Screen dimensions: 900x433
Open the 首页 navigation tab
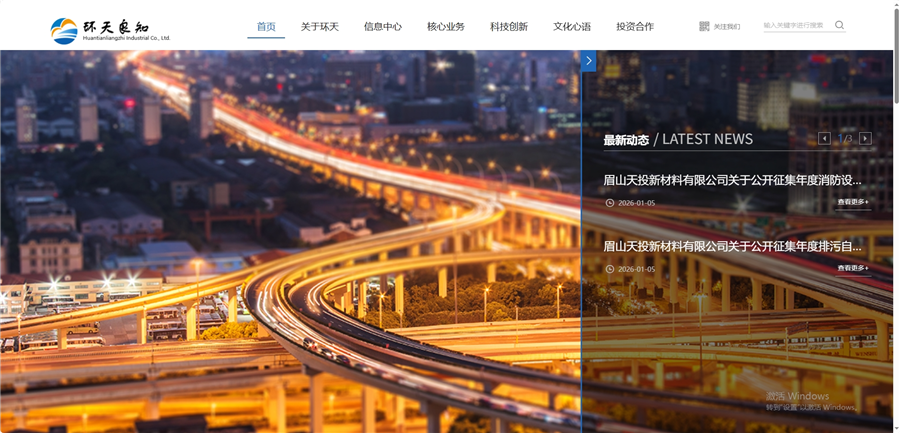[266, 27]
